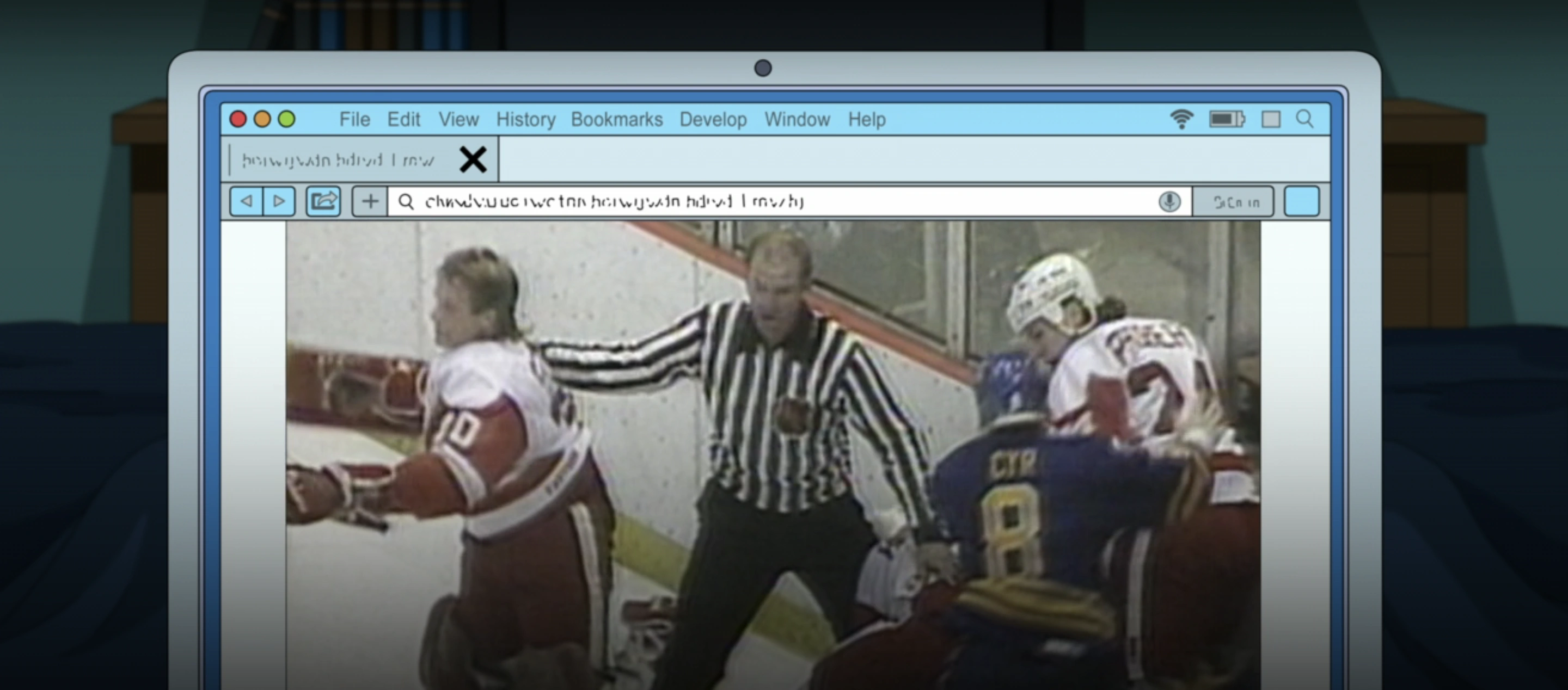Close the open browser tab
This screenshot has height=690, width=1568.
473,160
